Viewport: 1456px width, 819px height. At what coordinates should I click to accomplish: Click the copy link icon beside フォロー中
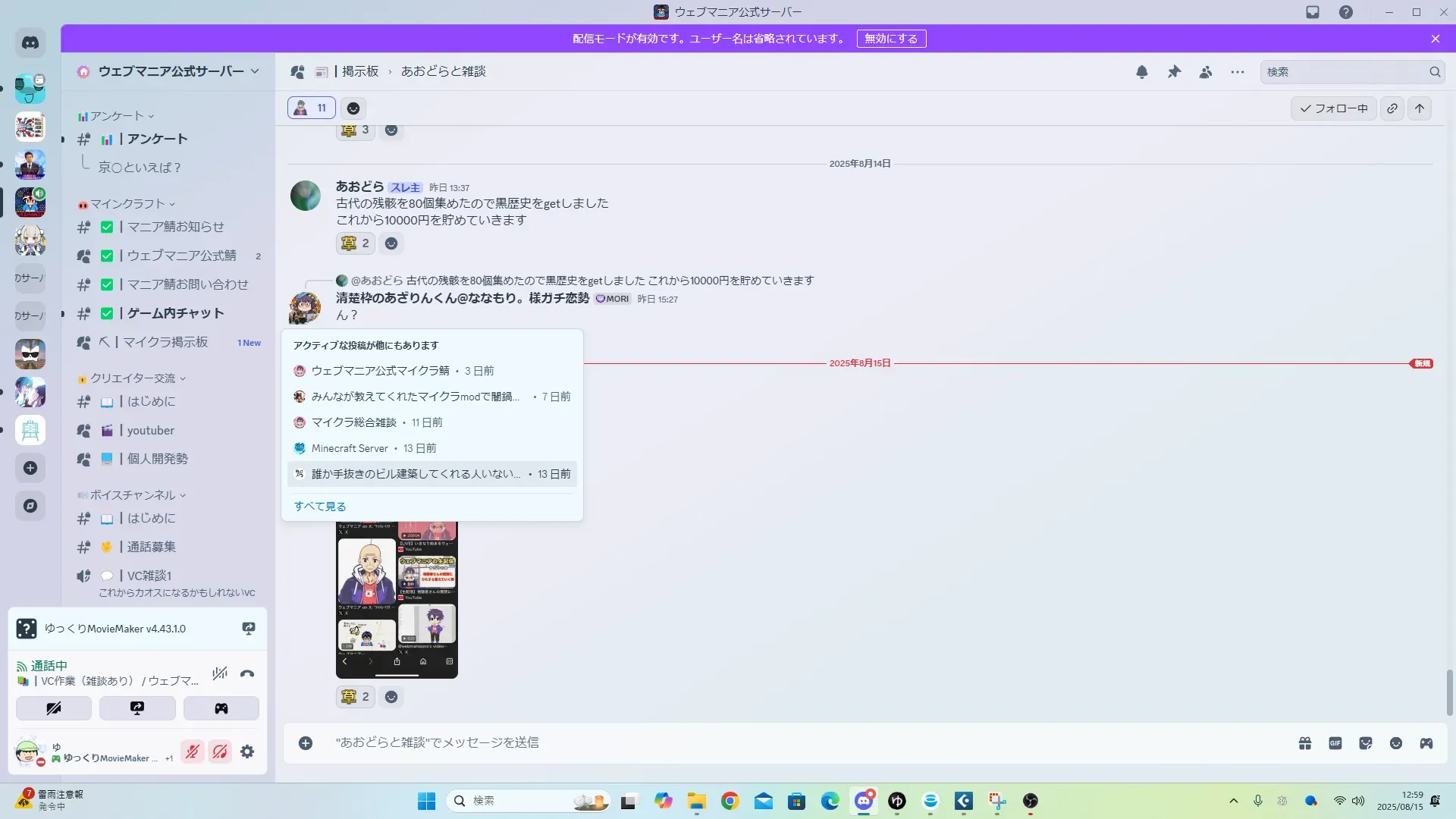[x=1392, y=108]
